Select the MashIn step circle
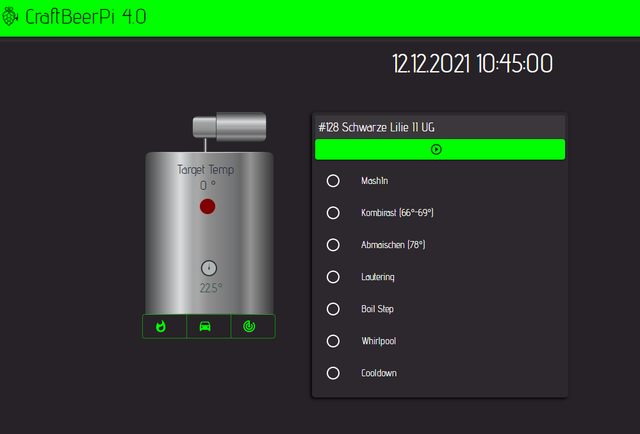The height and width of the screenshot is (434, 640). 333,181
